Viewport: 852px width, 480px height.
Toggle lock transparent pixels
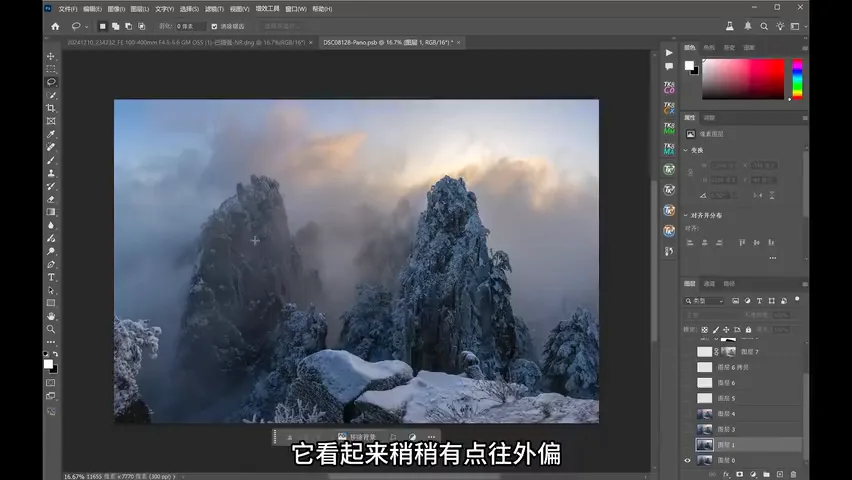tap(705, 330)
